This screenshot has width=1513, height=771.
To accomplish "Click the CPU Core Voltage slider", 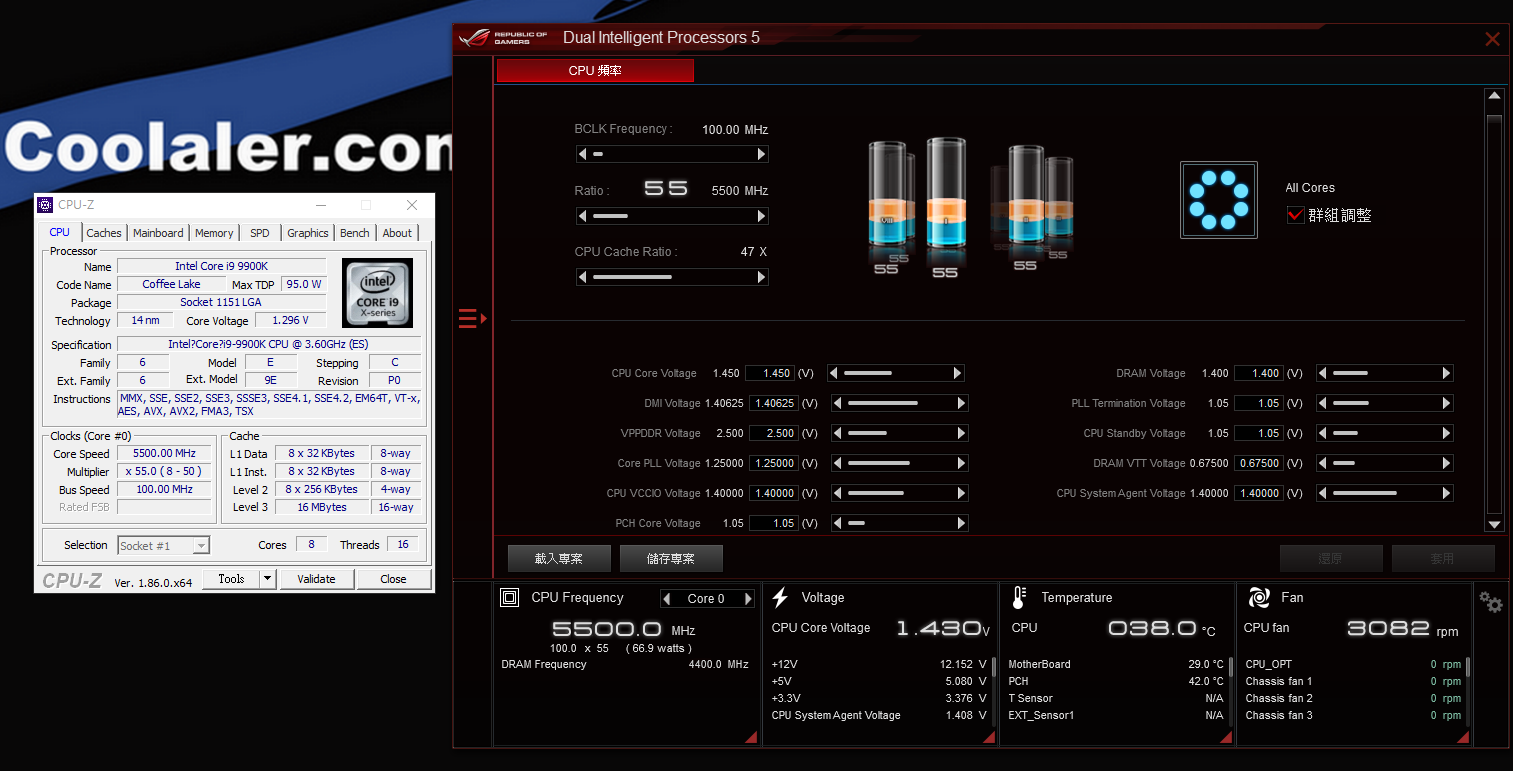I will (897, 373).
